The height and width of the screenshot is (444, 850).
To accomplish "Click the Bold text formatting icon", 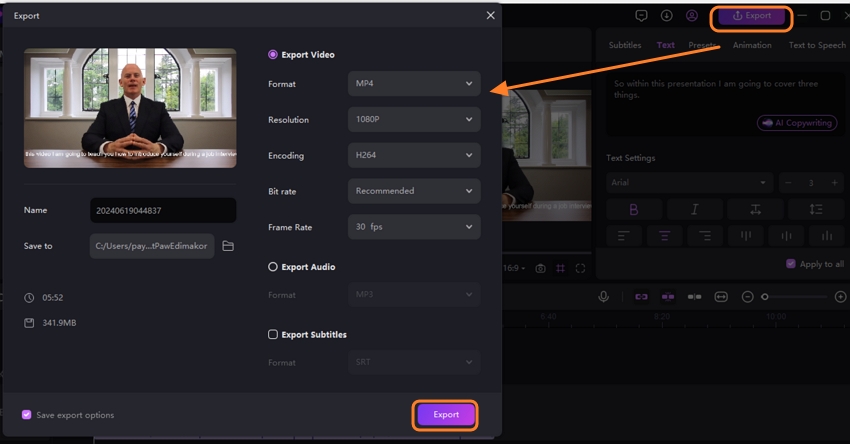I will point(634,209).
